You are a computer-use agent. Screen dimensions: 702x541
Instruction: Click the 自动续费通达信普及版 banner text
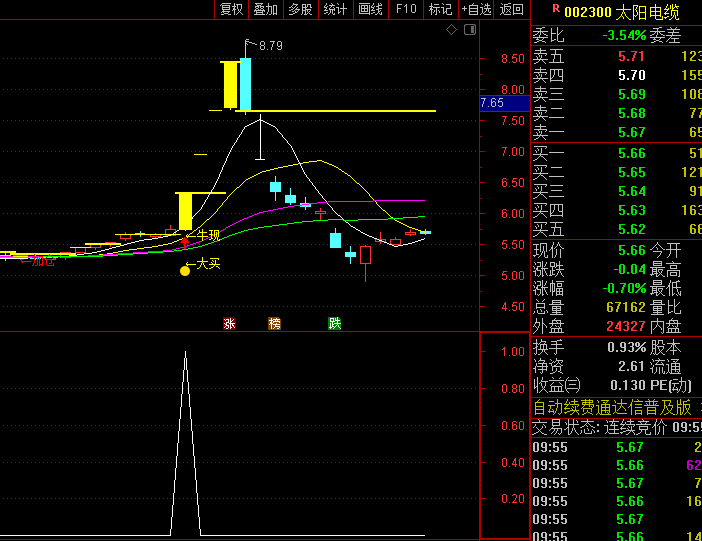point(612,406)
